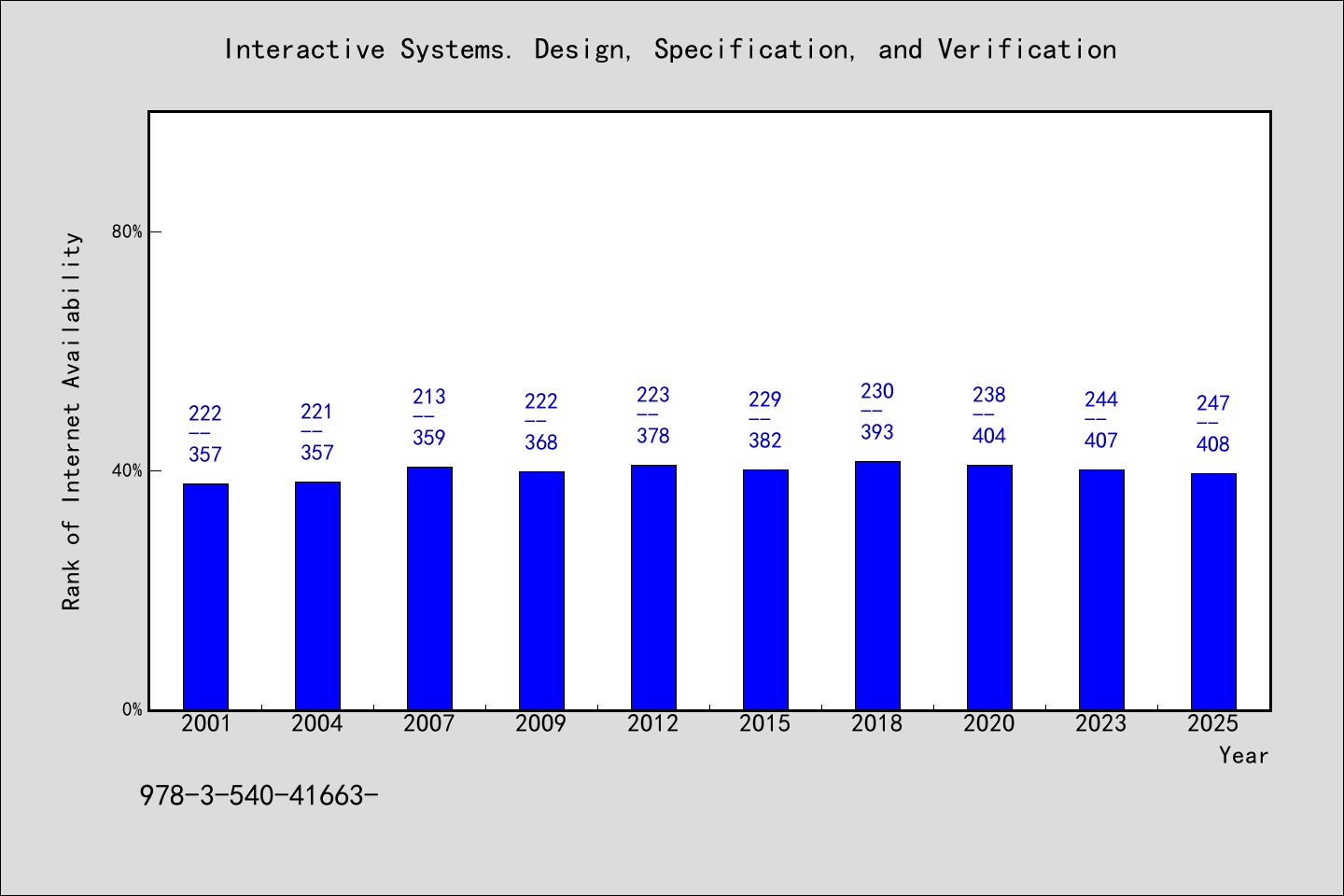Click the 'Rank of Internet Availability' axis label
This screenshot has width=1344, height=896.
tap(72, 421)
